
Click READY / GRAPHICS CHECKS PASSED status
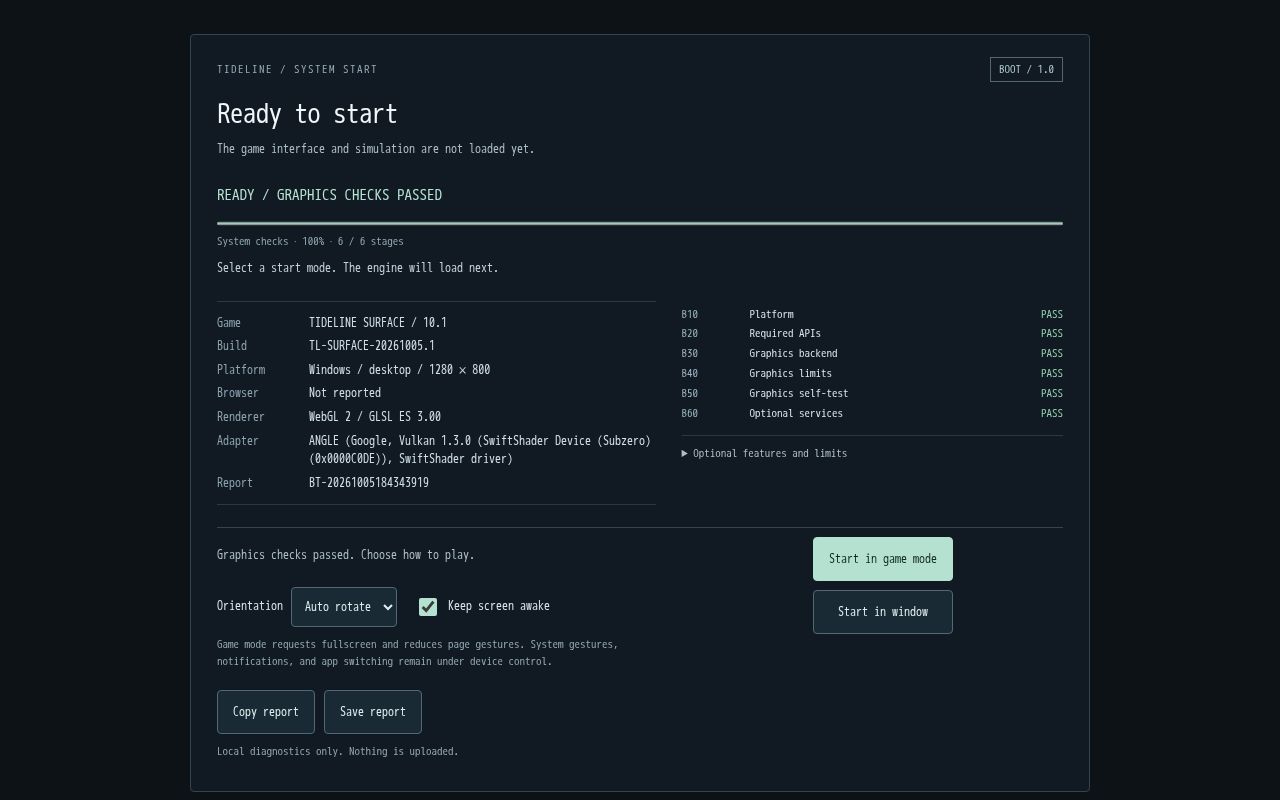pyautogui.click(x=329, y=195)
